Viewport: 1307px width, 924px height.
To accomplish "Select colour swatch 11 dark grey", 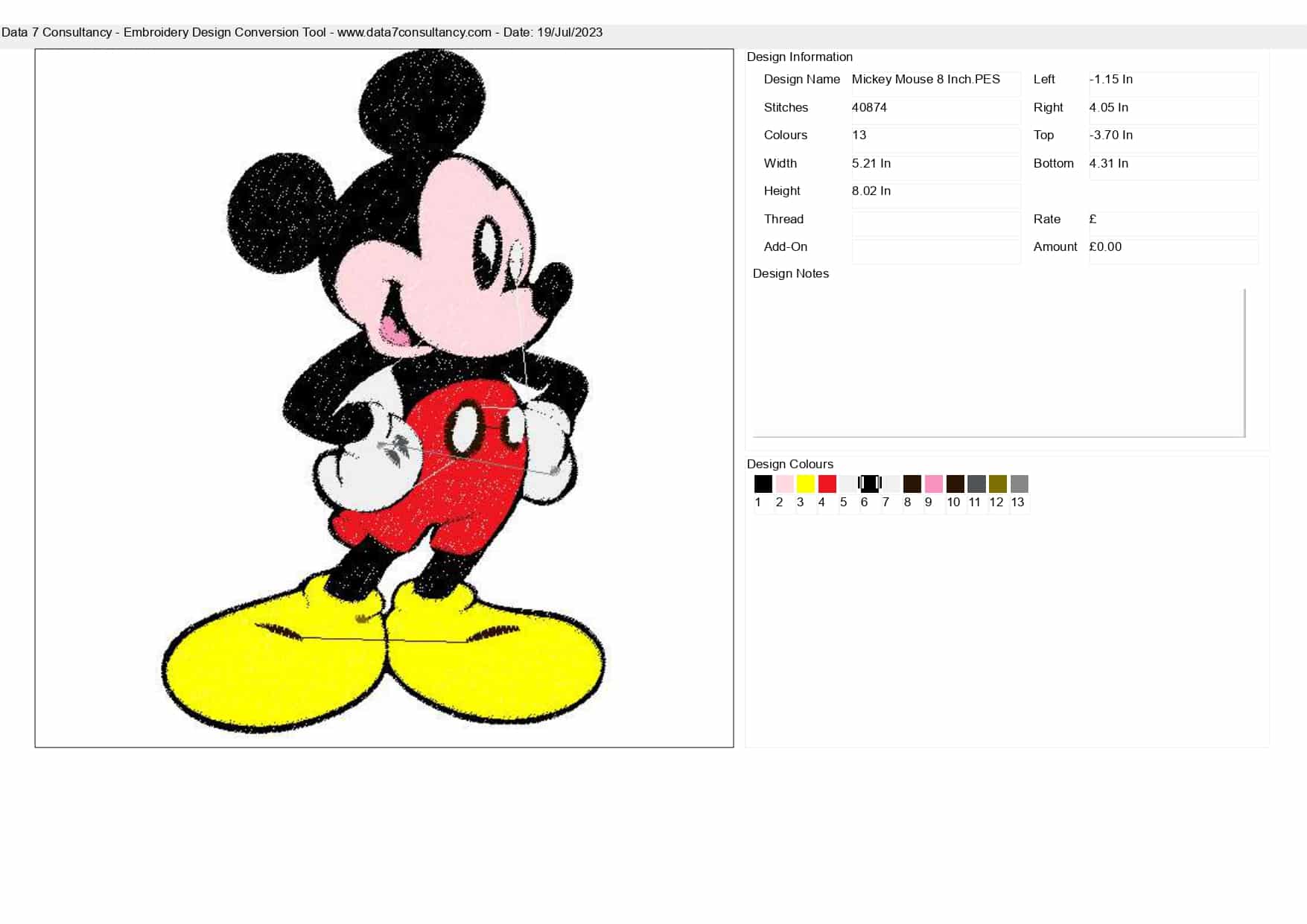I will click(x=976, y=484).
